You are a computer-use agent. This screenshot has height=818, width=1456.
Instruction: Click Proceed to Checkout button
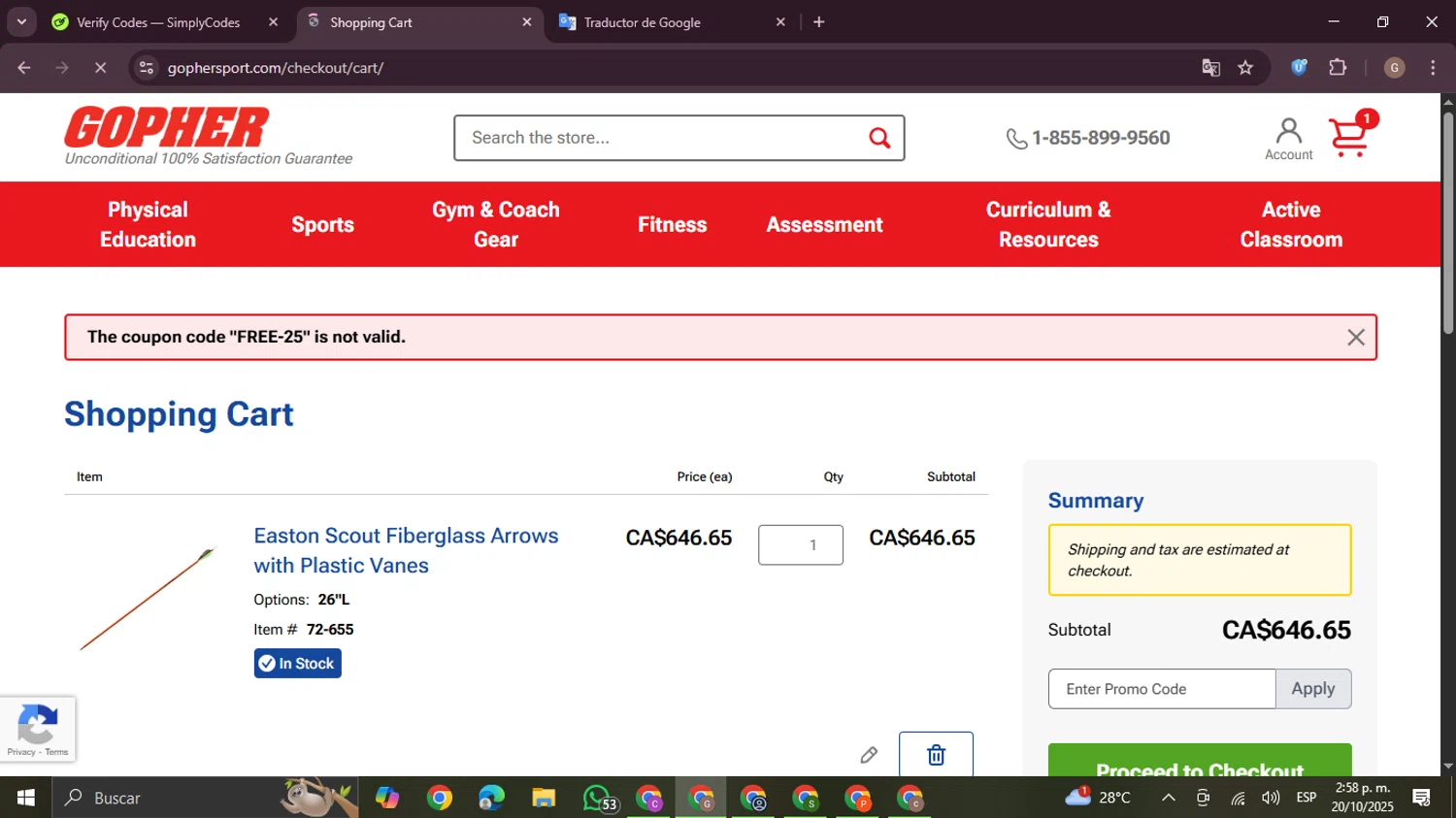(1200, 761)
